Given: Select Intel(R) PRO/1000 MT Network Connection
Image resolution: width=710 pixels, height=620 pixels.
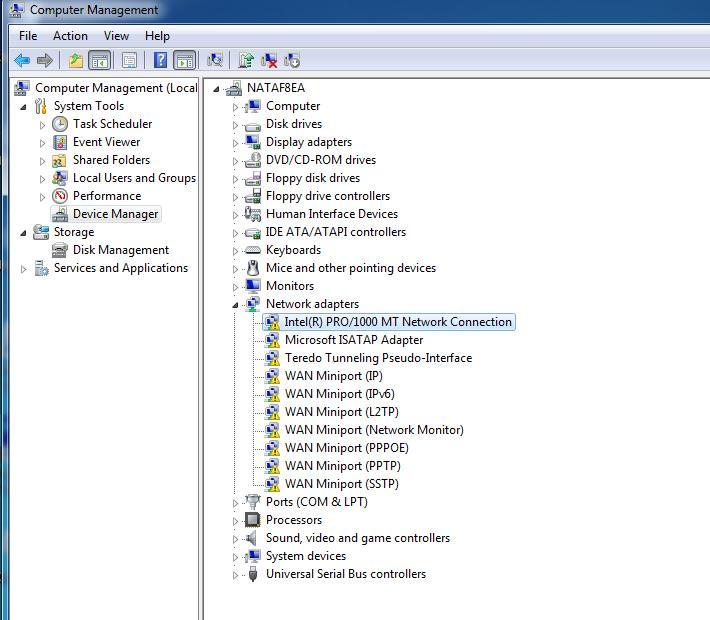Looking at the screenshot, I should [398, 322].
